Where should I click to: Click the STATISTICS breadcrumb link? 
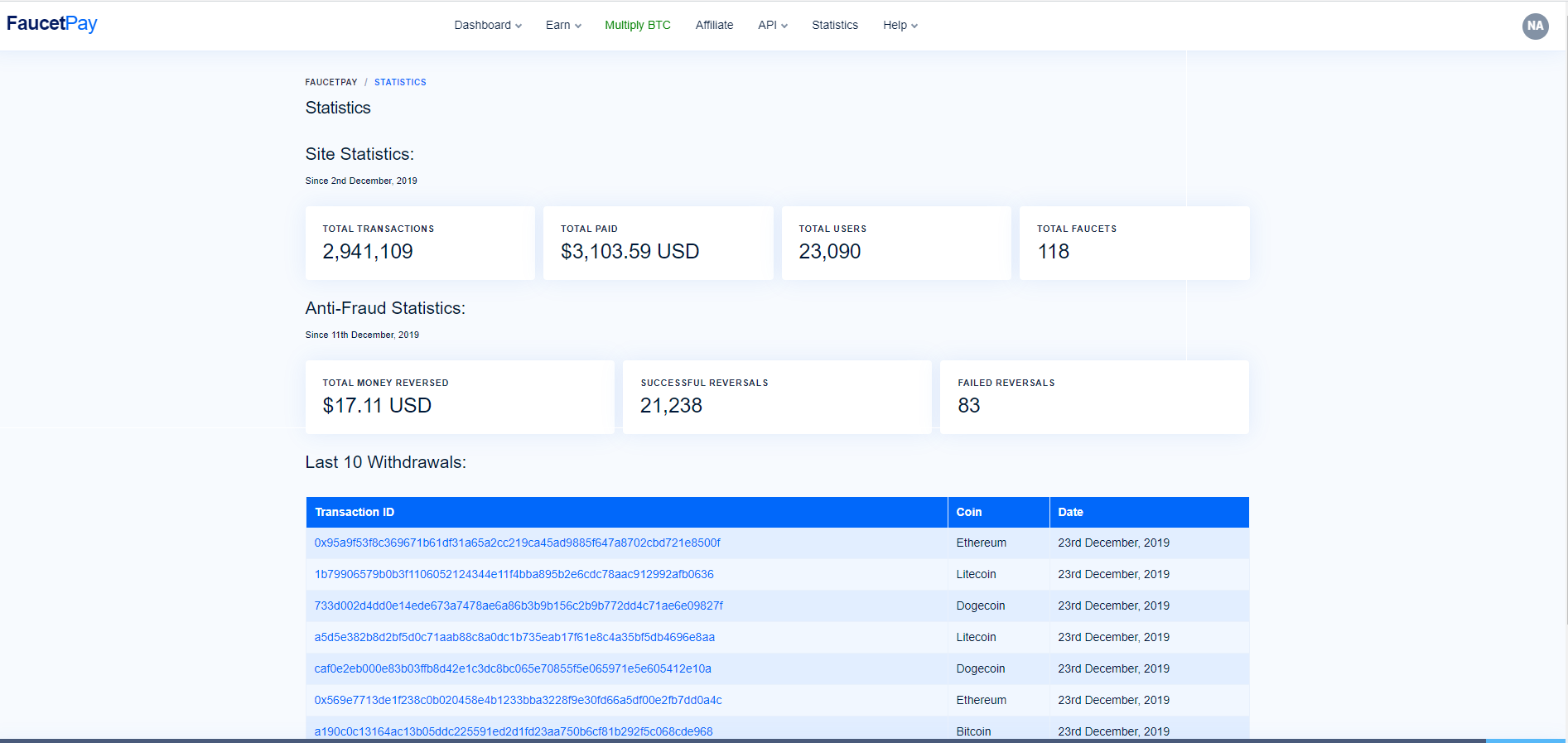tap(400, 83)
